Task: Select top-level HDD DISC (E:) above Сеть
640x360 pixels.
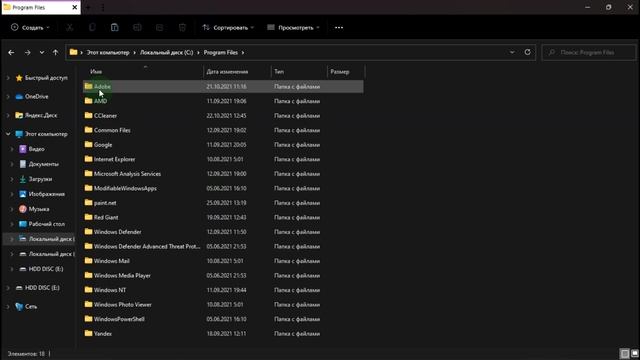Action: (x=38, y=288)
